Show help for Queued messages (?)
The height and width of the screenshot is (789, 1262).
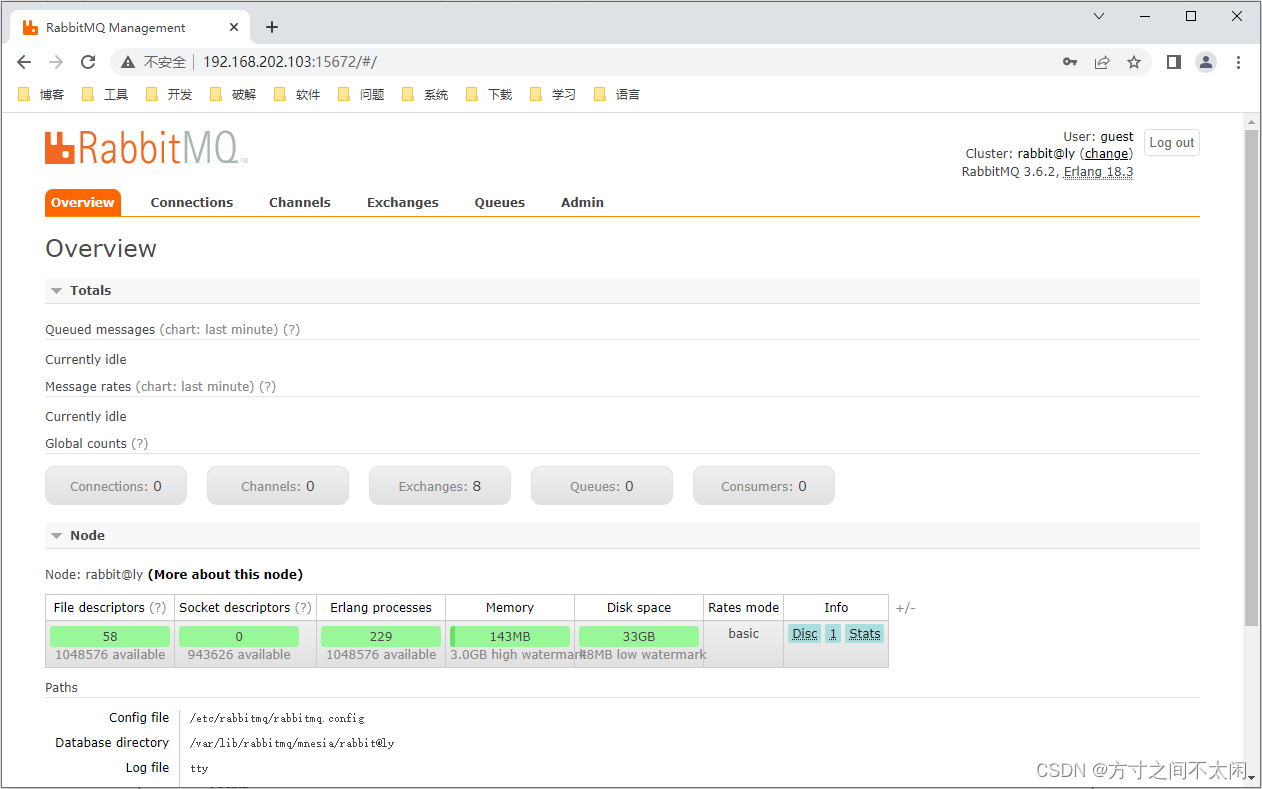pos(291,329)
